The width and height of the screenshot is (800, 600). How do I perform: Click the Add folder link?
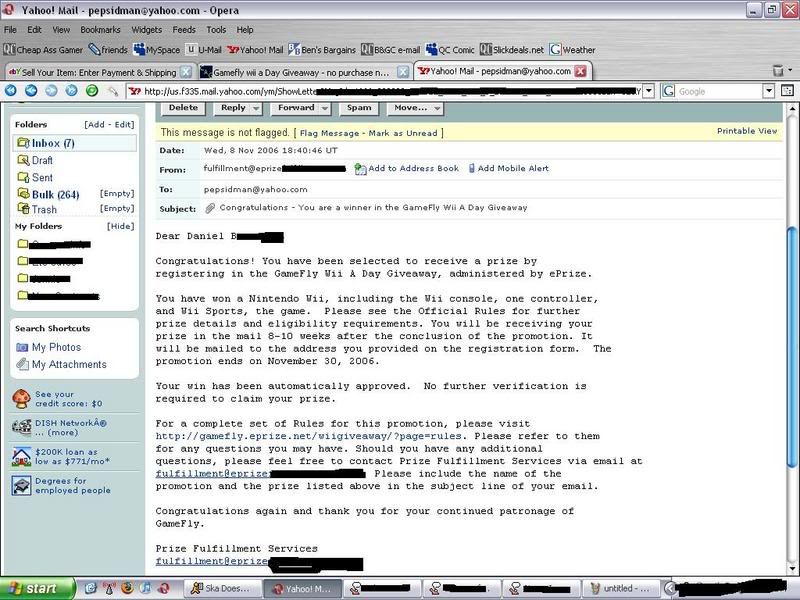pyautogui.click(x=95, y=125)
